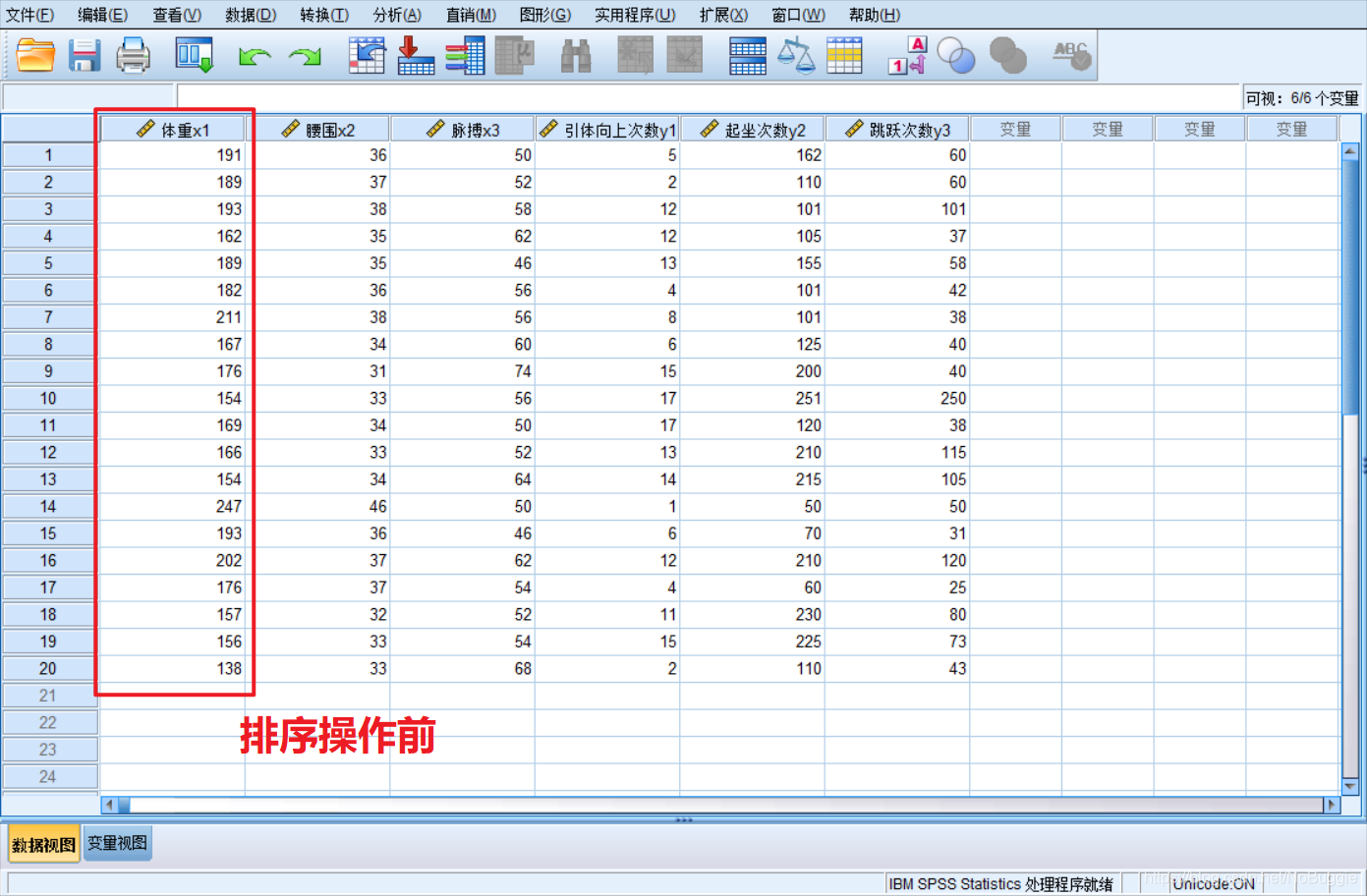Screen dimensions: 1367x896
Task: Open the 帮助(H) menu
Action: (874, 15)
